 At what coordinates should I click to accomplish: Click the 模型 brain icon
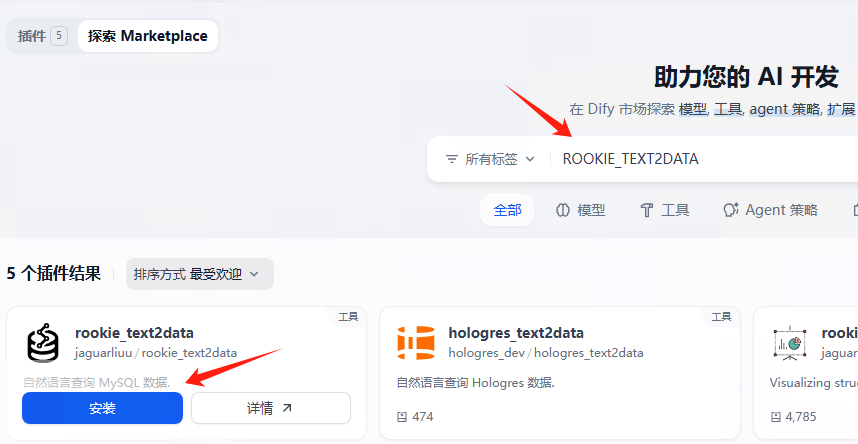pos(563,210)
